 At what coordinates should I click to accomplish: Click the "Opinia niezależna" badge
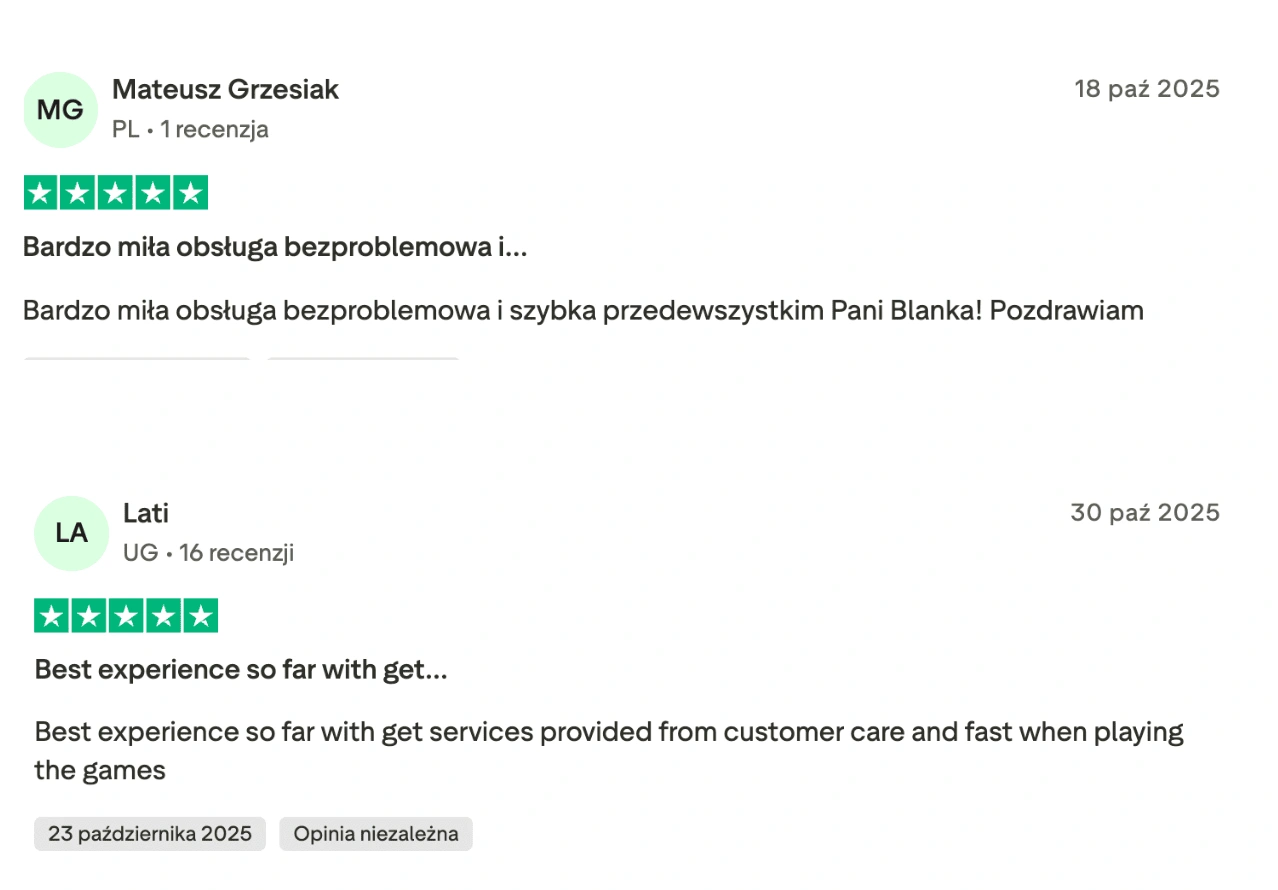pos(376,834)
